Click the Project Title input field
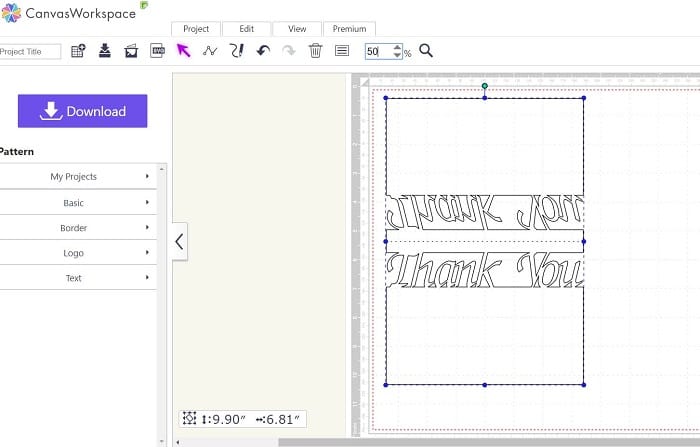Viewport: 700px width, 447px height. click(x=30, y=51)
